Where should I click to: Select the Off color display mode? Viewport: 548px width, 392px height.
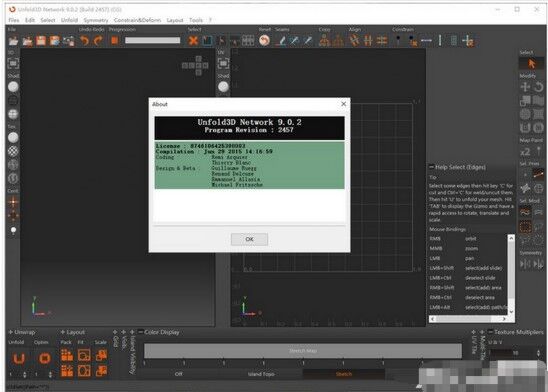pos(179,374)
